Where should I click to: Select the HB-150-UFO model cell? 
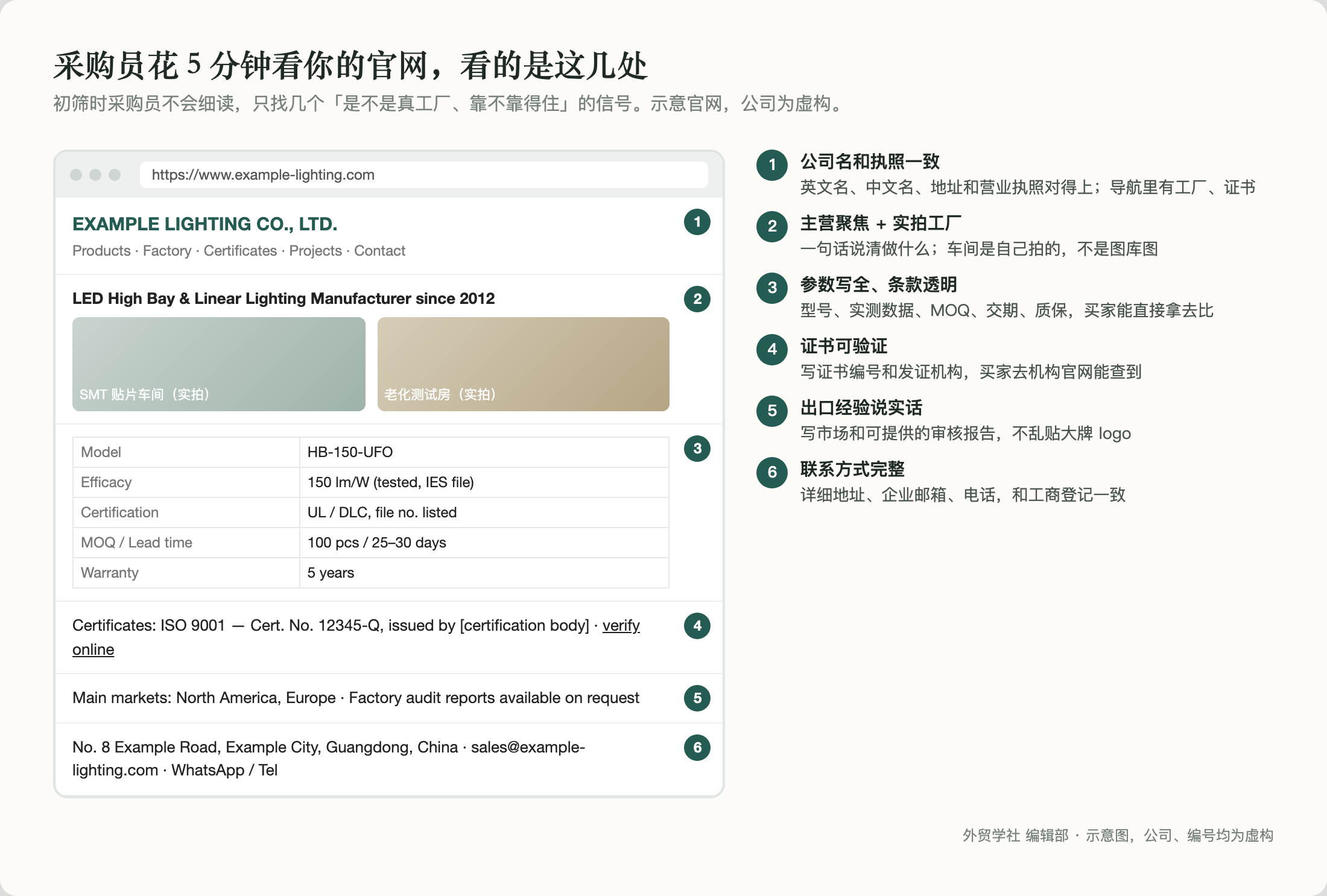pyautogui.click(x=484, y=452)
